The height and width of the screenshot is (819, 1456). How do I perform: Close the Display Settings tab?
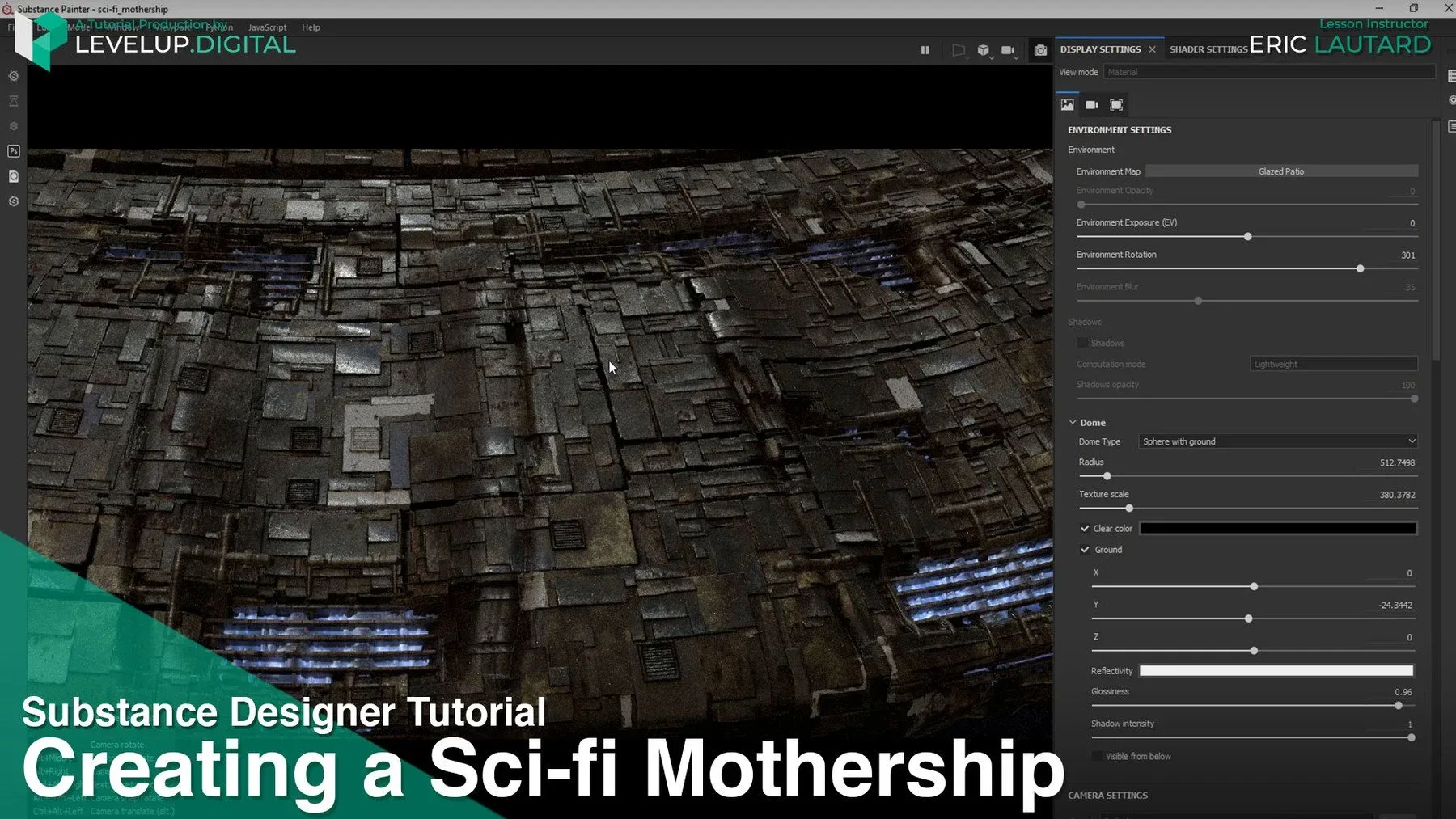[x=1153, y=50]
